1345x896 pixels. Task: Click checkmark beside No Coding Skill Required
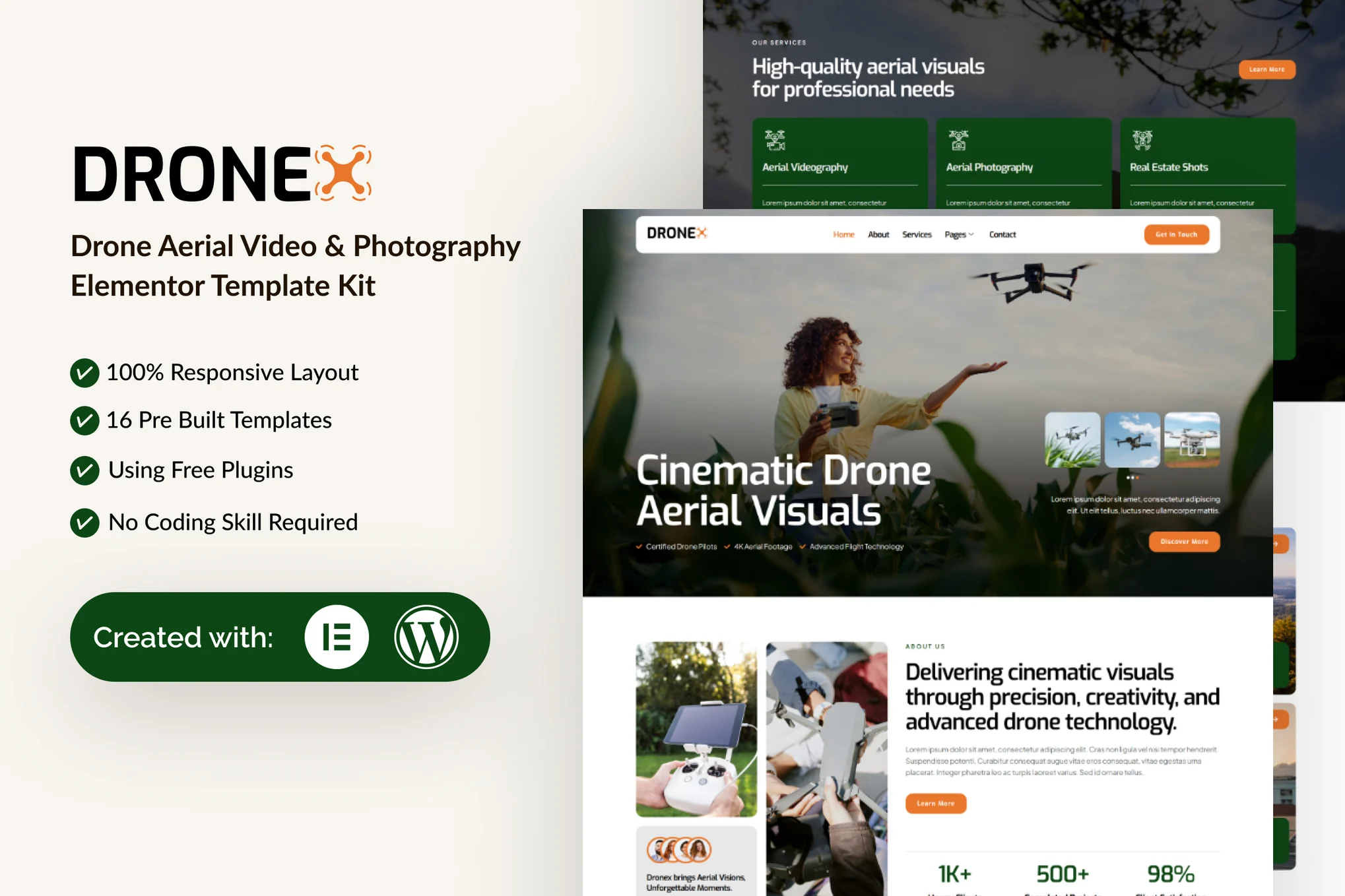[x=84, y=523]
